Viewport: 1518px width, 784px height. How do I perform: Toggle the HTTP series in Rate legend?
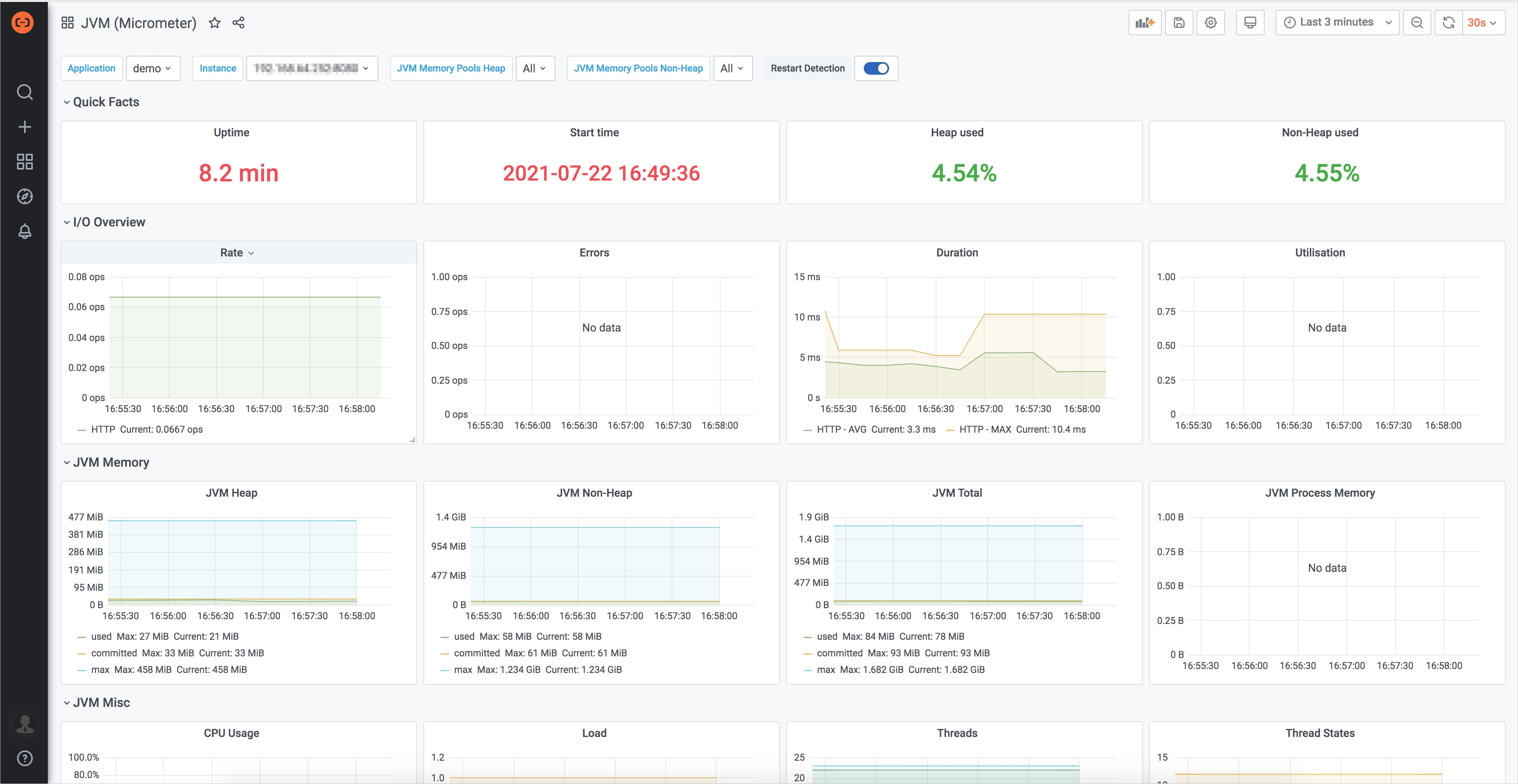coord(103,430)
